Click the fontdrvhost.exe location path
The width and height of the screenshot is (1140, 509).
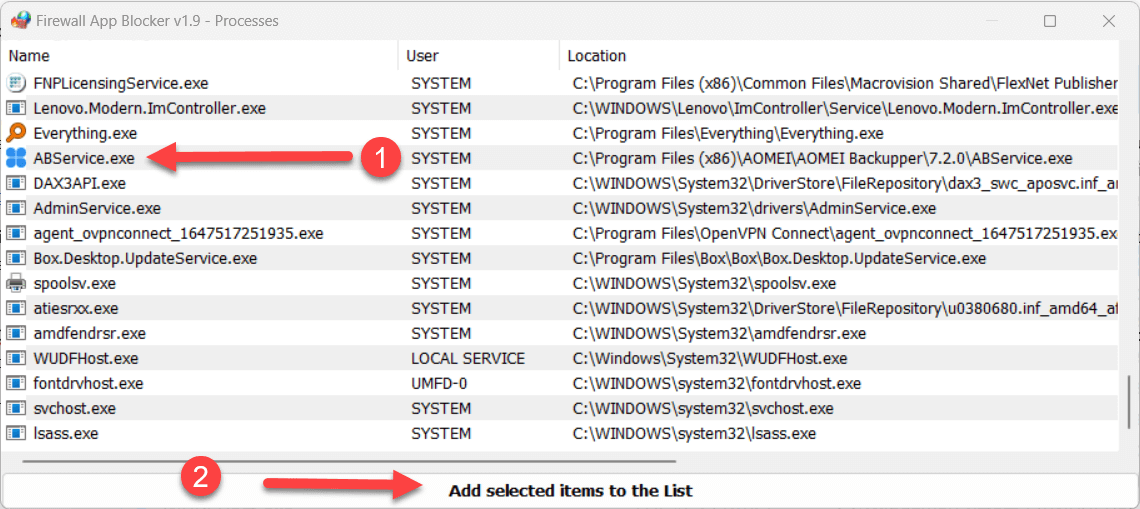[716, 383]
